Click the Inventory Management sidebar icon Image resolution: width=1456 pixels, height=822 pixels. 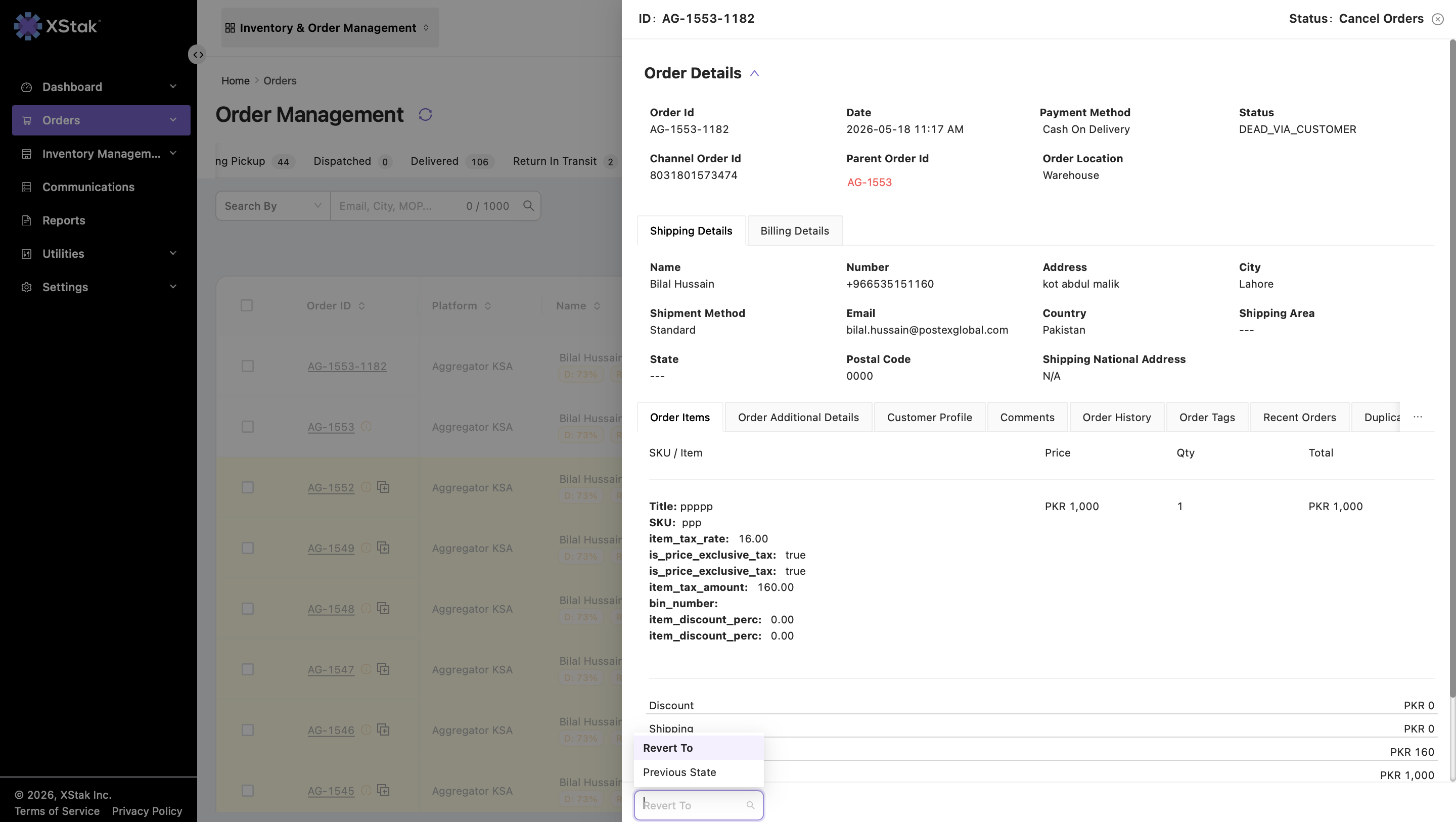coord(27,154)
